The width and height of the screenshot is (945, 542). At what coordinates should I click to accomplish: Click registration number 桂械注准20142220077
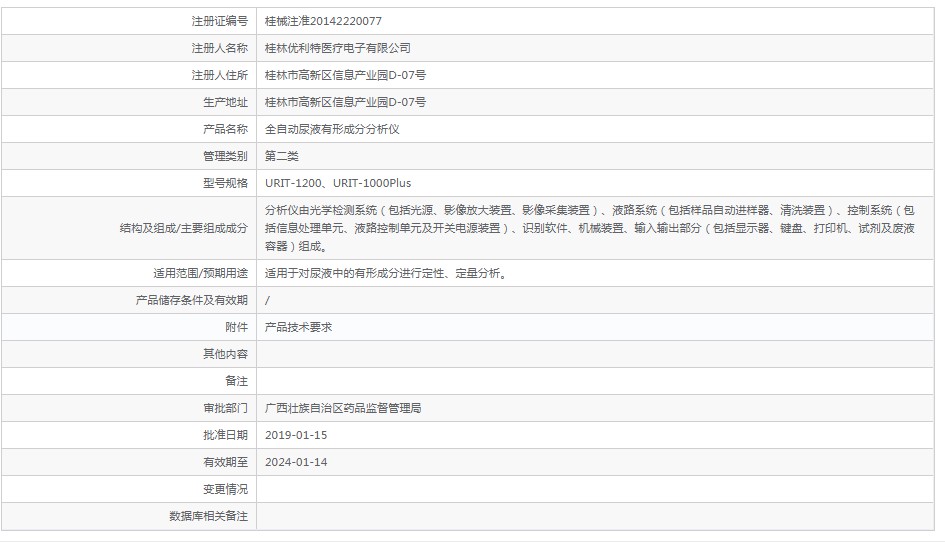323,21
